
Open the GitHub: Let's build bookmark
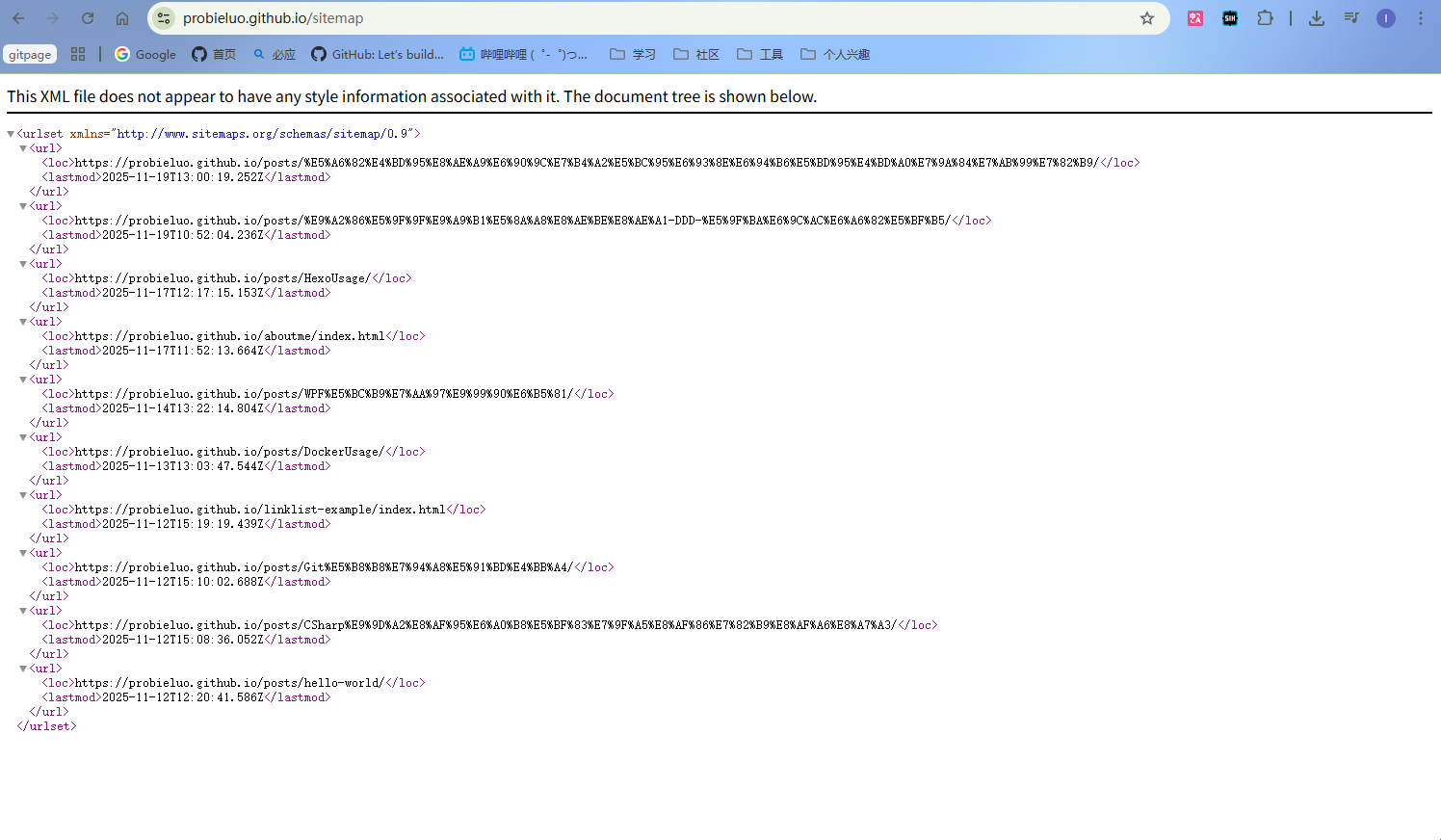378,55
